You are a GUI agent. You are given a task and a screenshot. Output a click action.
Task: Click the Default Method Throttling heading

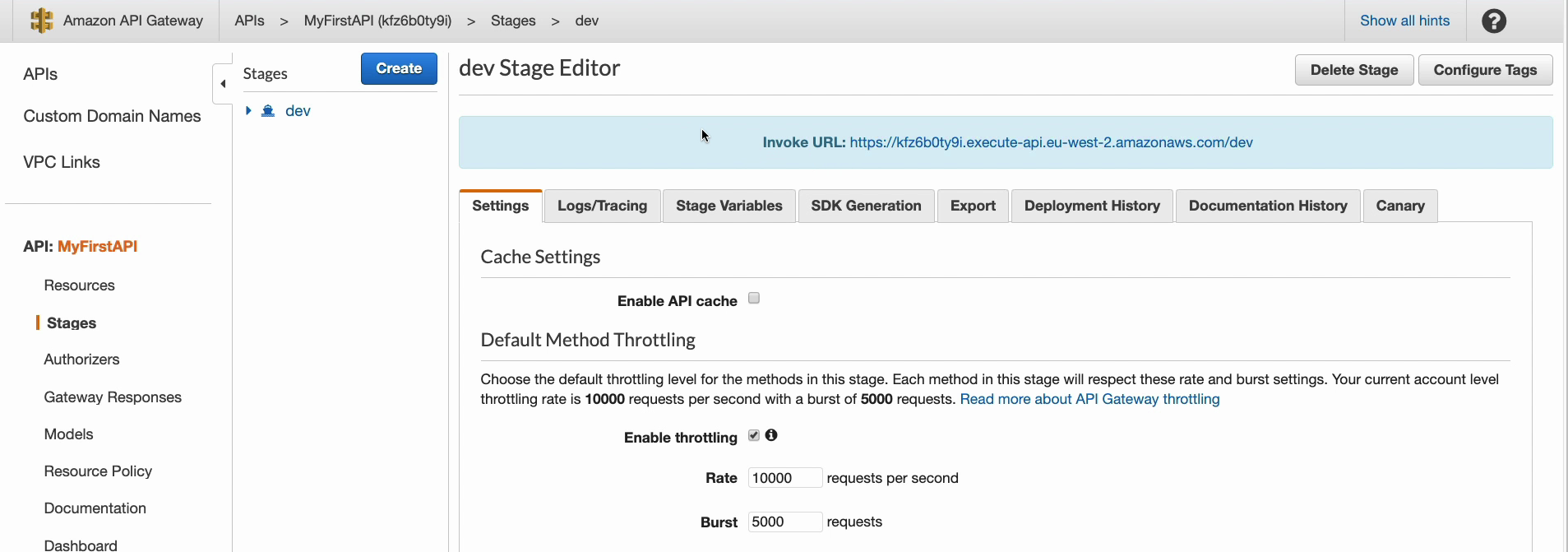point(588,340)
